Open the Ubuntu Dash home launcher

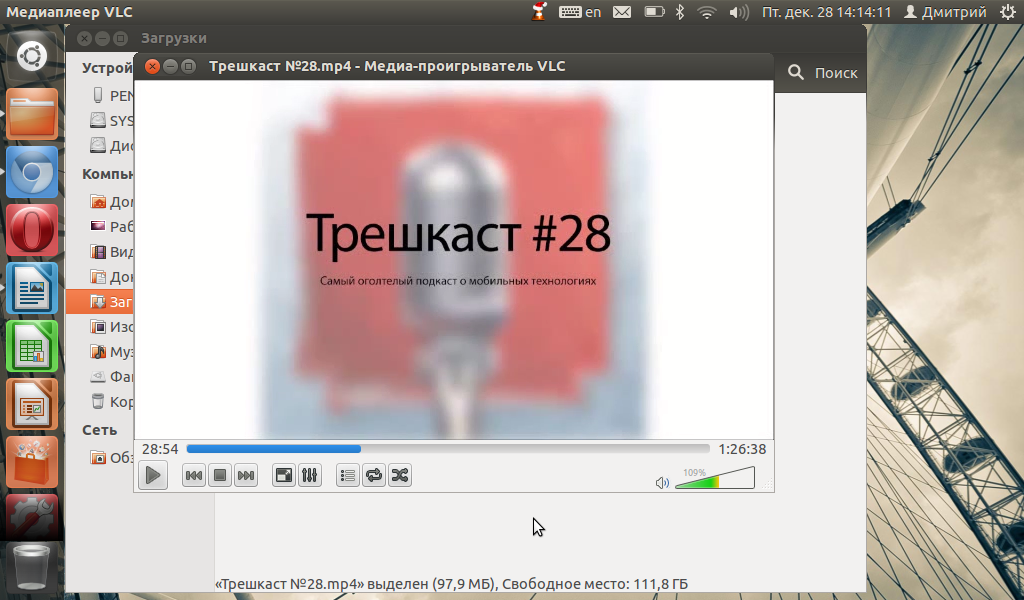click(32, 56)
